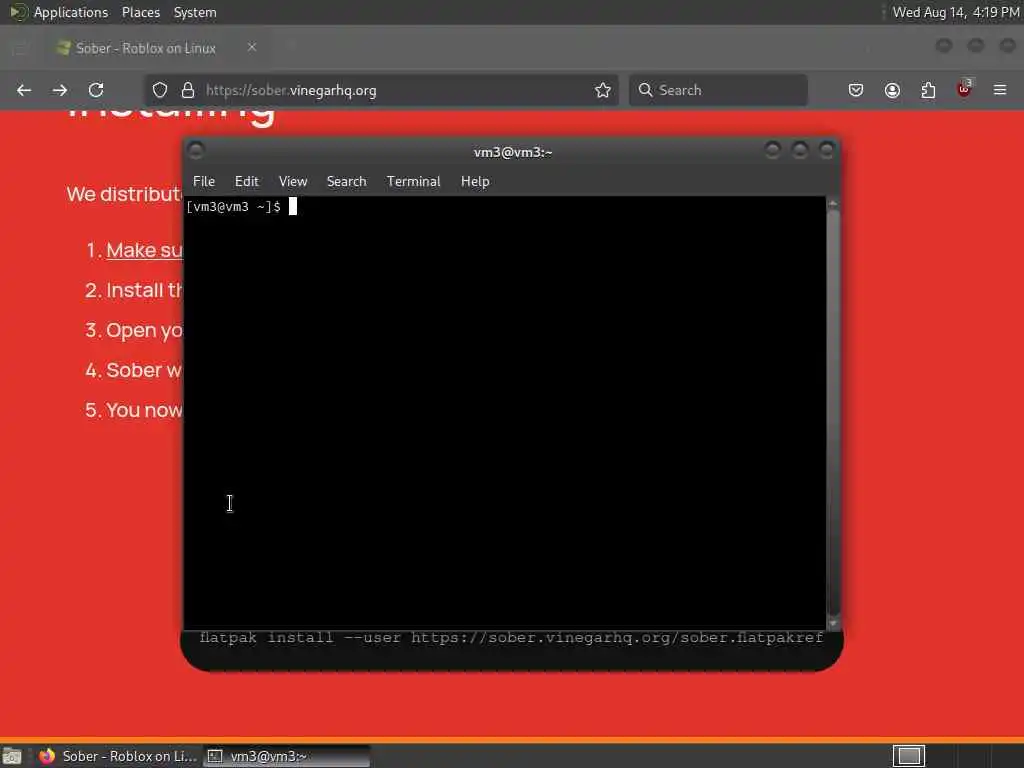Go forward with Firefox forward arrow

(x=60, y=90)
